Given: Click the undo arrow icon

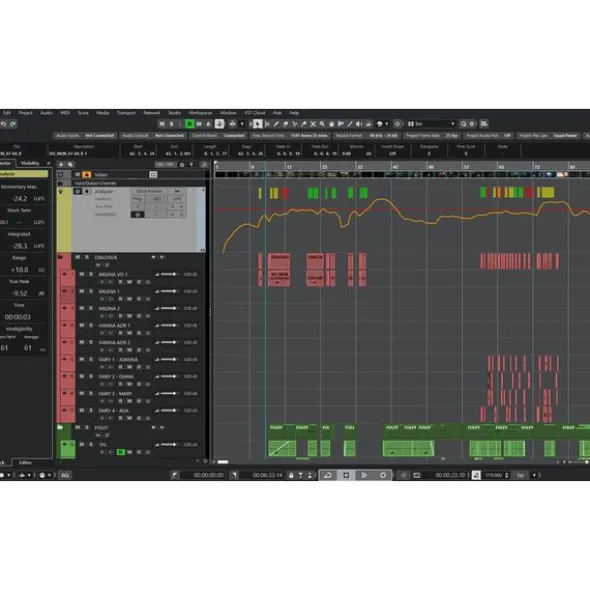Looking at the screenshot, I should coord(3,124).
